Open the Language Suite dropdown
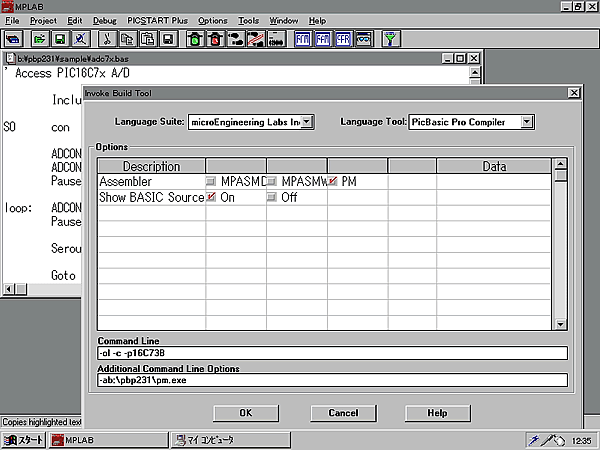The width and height of the screenshot is (600, 450). (x=307, y=122)
